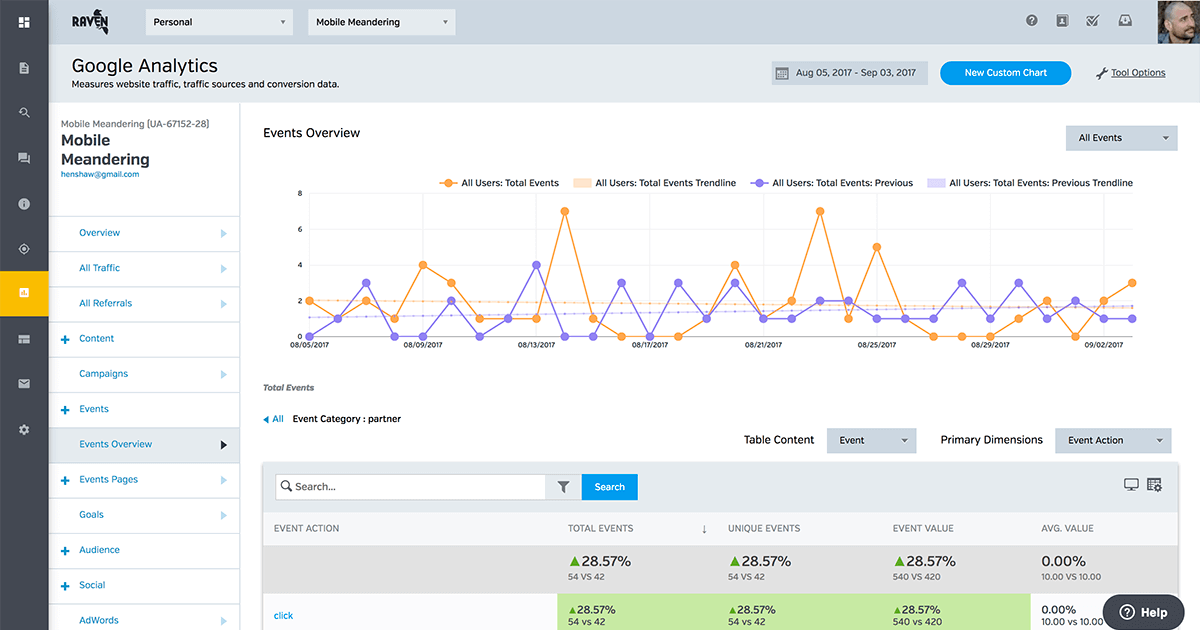Click the filter funnel beside search box
Viewport: 1200px width, 630px height.
tap(562, 486)
